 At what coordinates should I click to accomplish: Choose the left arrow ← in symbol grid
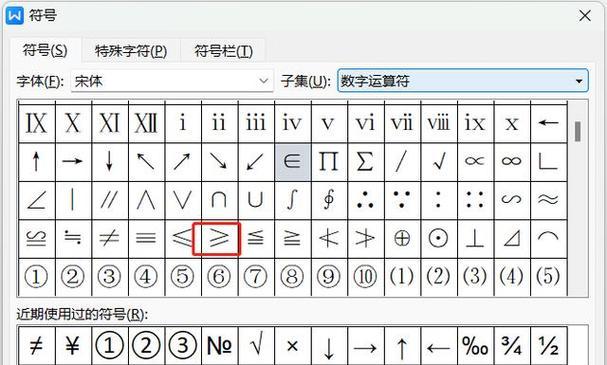[549, 123]
